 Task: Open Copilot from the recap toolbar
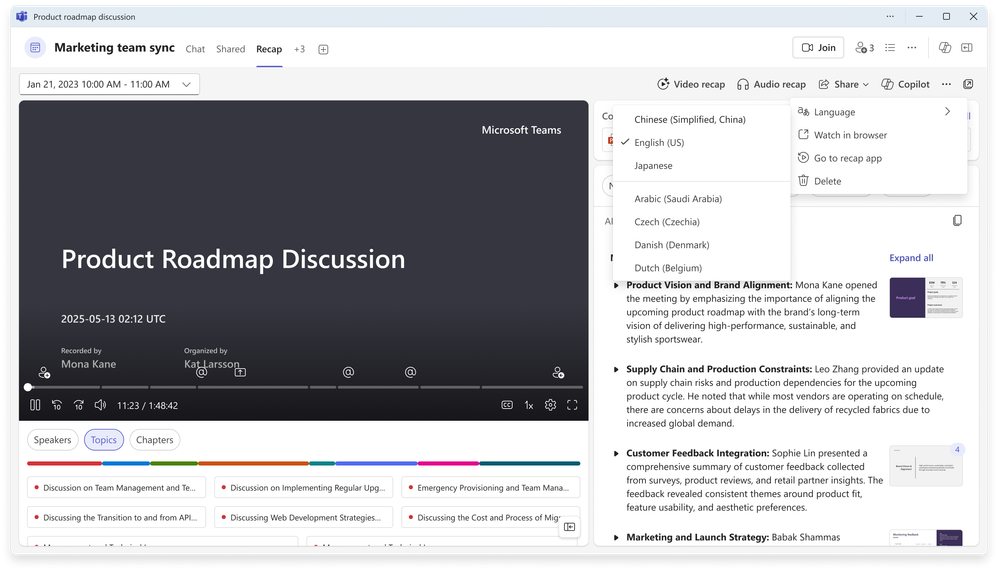[x=905, y=84]
